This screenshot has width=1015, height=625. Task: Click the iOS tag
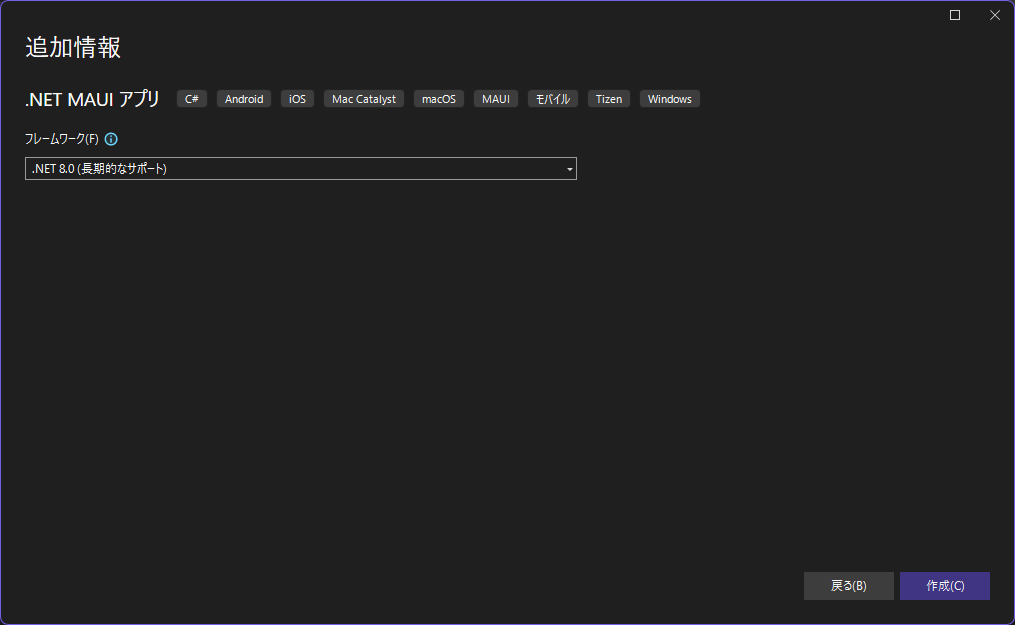click(x=297, y=99)
